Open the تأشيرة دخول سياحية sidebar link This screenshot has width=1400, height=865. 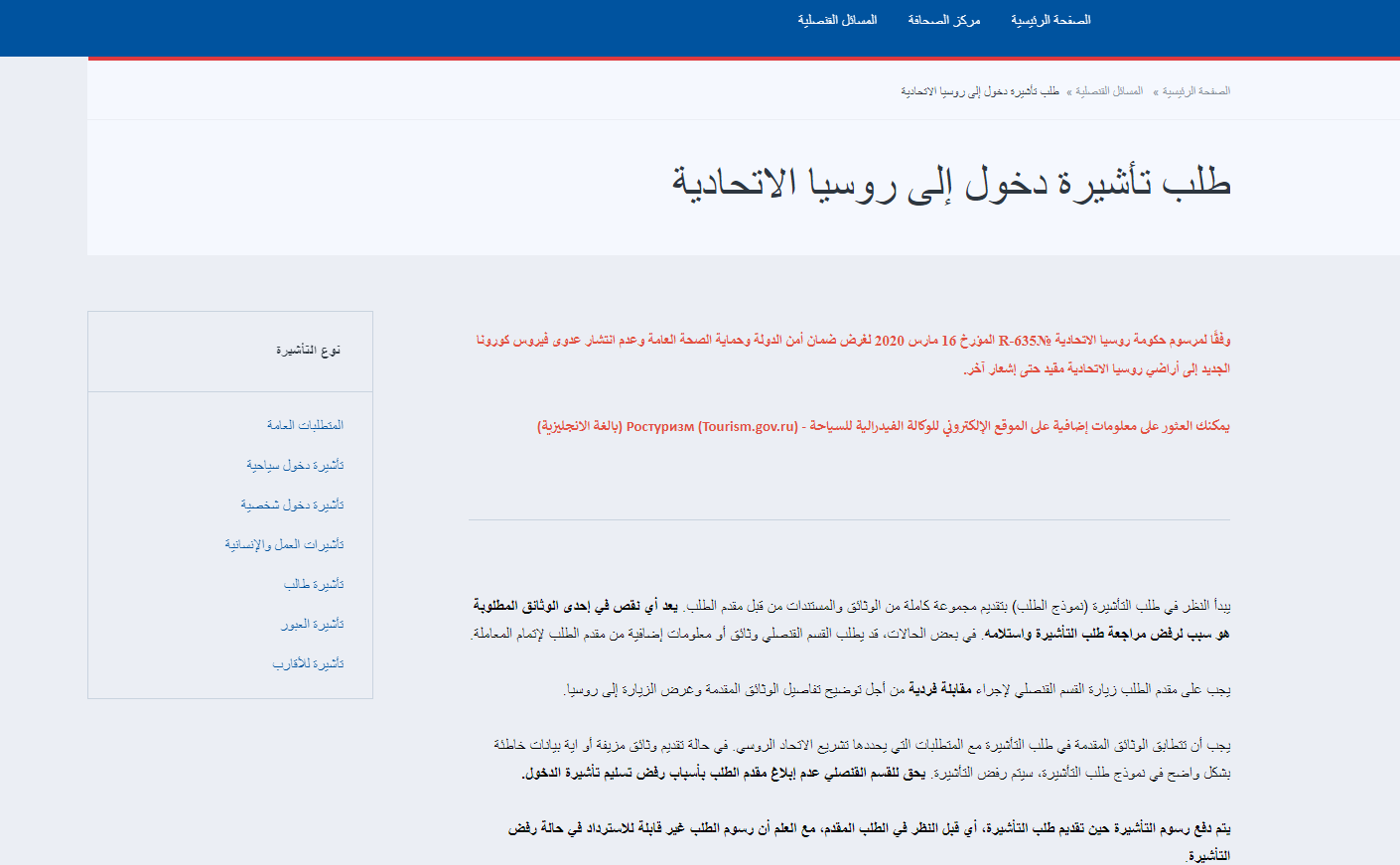click(295, 465)
